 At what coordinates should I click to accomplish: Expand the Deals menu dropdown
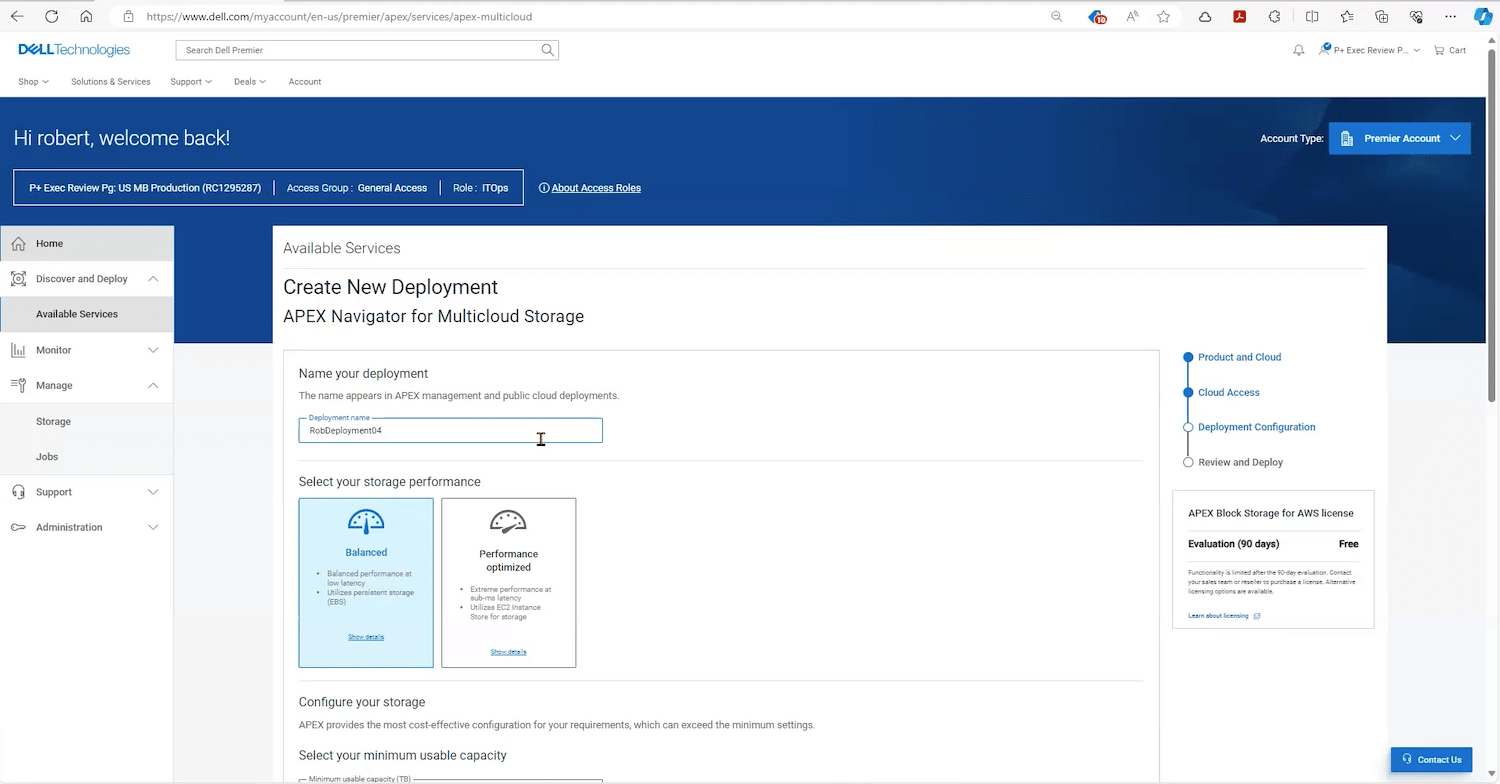[250, 82]
